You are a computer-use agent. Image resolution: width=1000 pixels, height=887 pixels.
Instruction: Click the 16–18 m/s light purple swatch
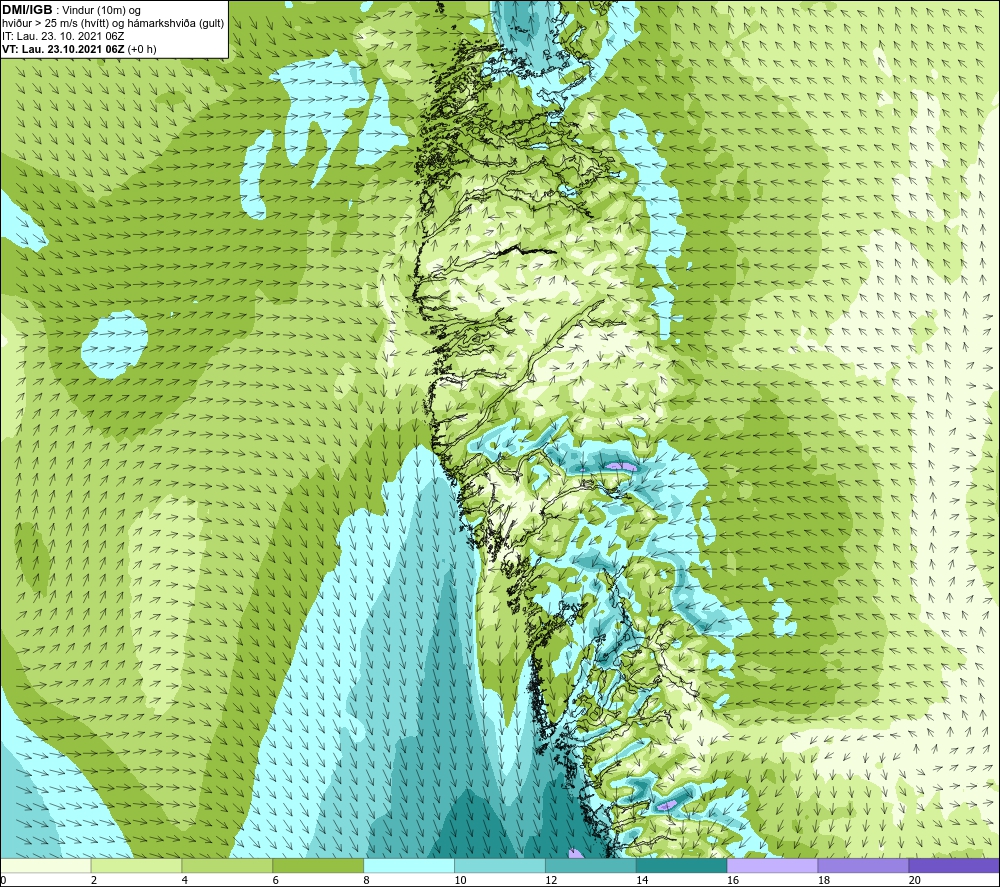[x=772, y=865]
